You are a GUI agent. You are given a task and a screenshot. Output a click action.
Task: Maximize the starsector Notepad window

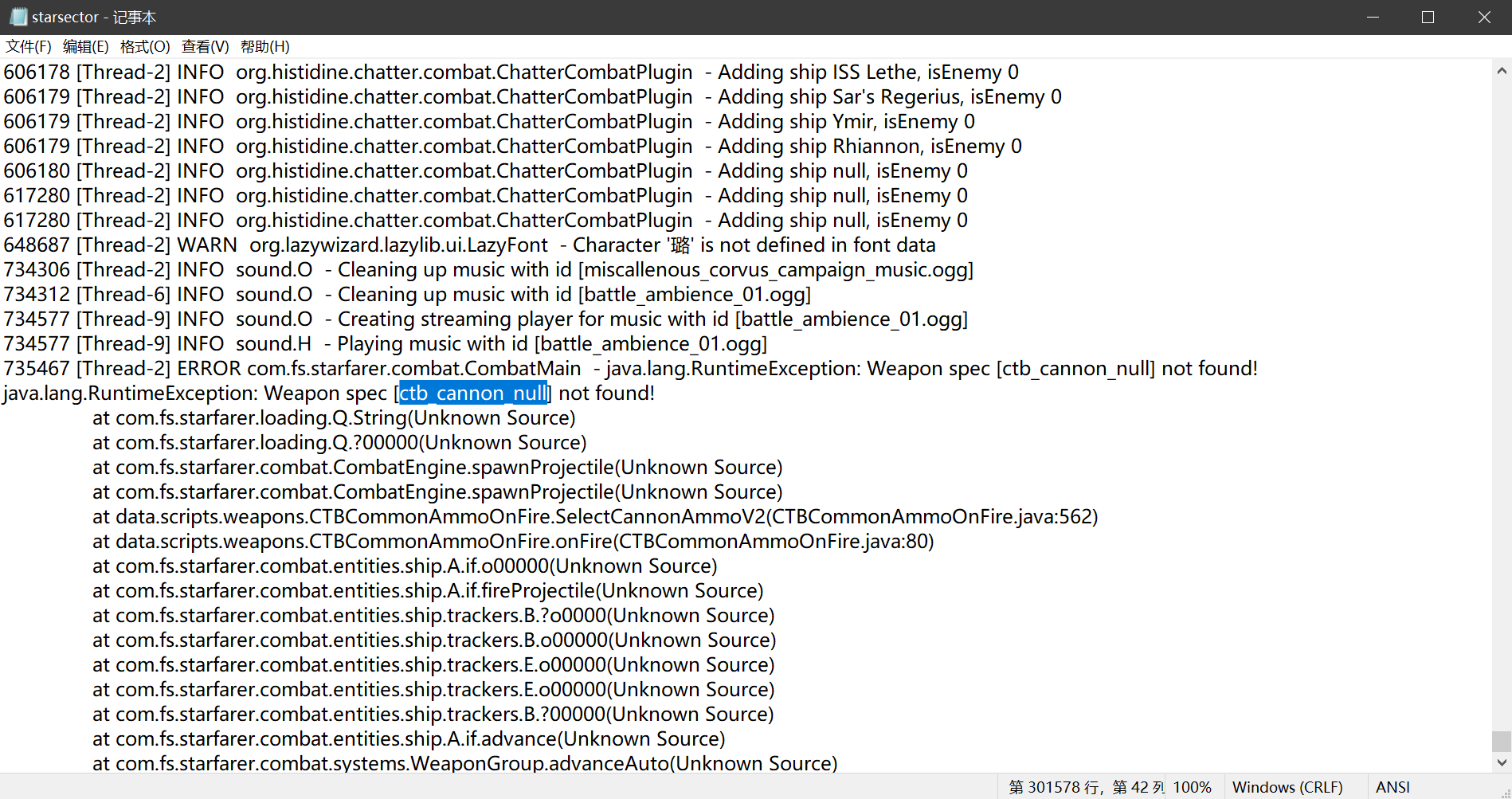(1428, 17)
